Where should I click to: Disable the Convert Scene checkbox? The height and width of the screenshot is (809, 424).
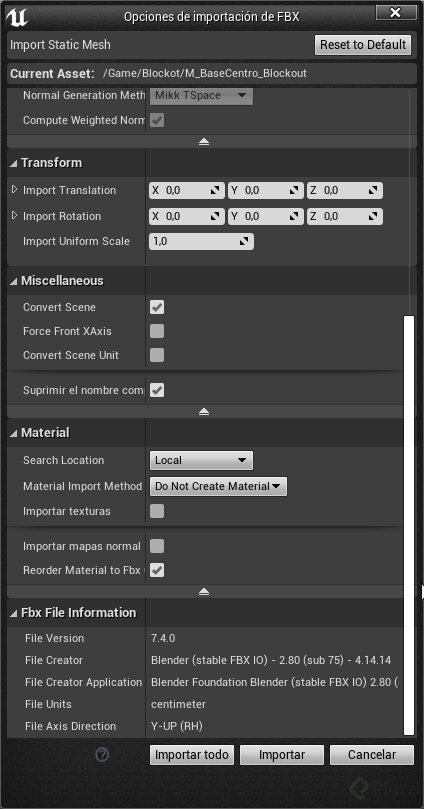(x=157, y=308)
